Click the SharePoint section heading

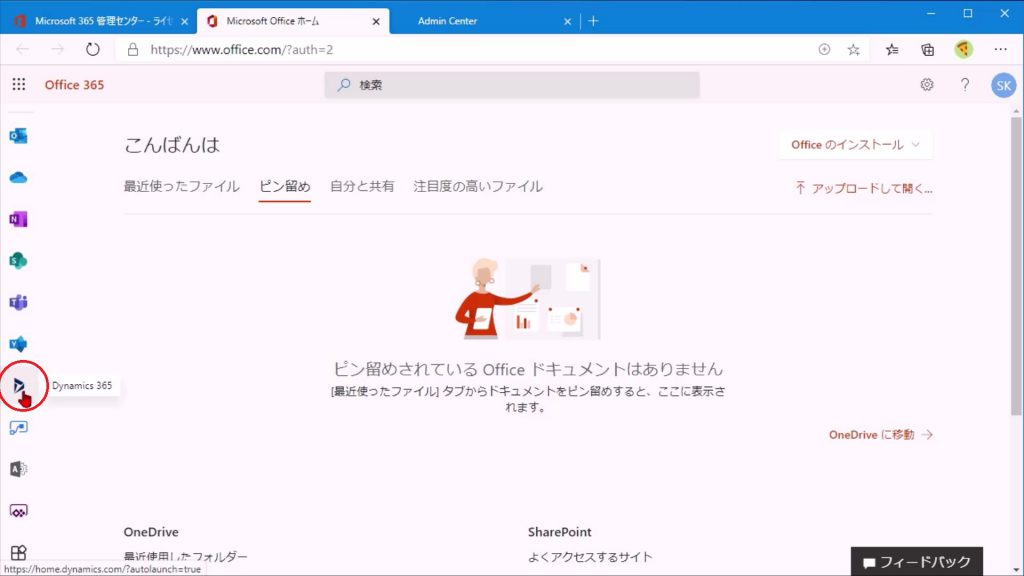point(560,532)
